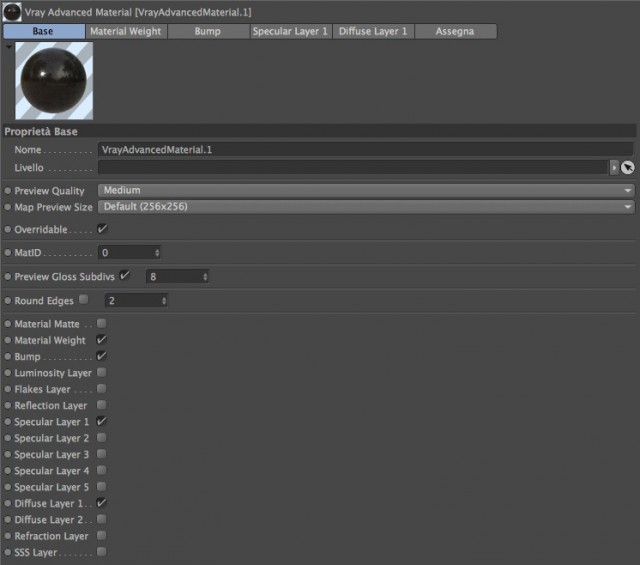
Task: Click the Specular Layer 5 animation dot
Action: 8,487
